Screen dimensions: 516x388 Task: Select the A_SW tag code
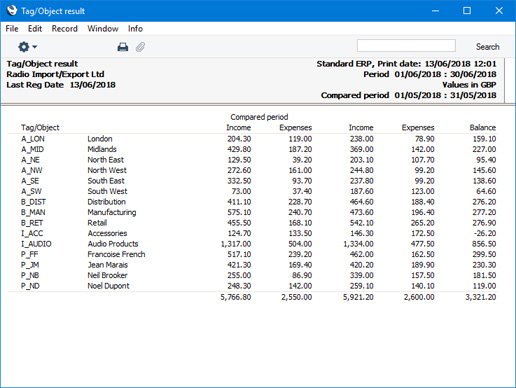coord(31,191)
